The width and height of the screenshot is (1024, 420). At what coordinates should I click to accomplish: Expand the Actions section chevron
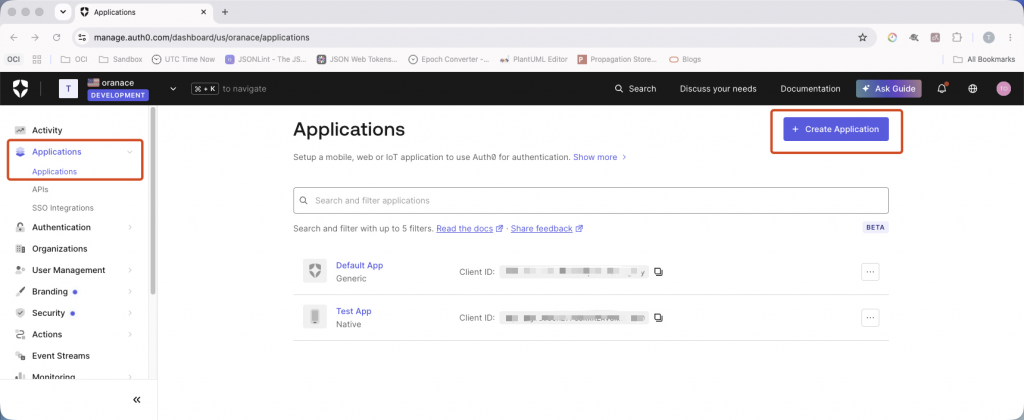[x=130, y=334]
